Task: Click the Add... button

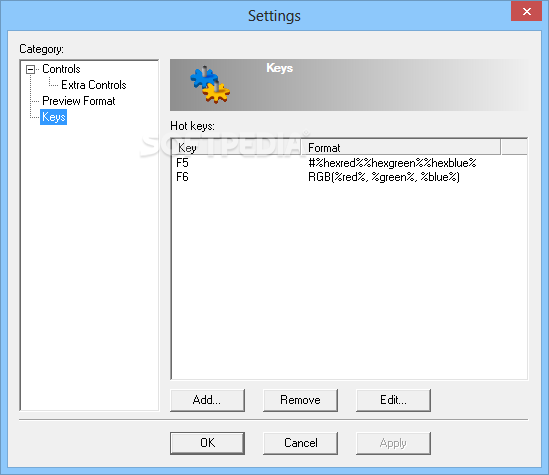Action: (x=207, y=400)
